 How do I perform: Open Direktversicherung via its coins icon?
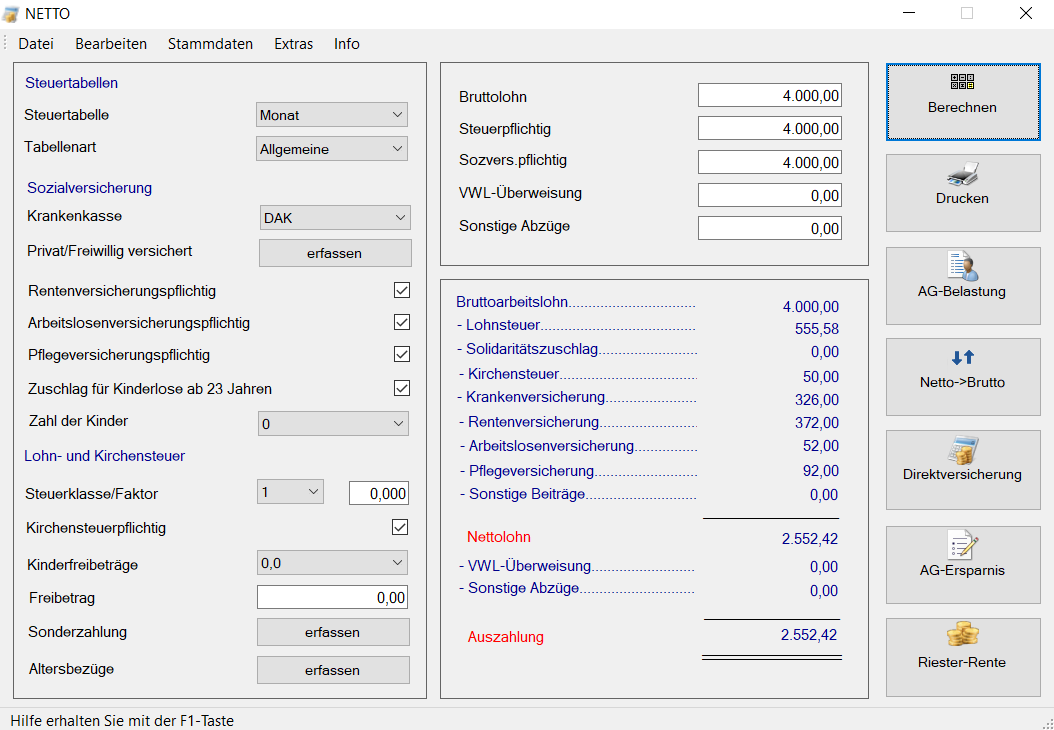tap(962, 450)
